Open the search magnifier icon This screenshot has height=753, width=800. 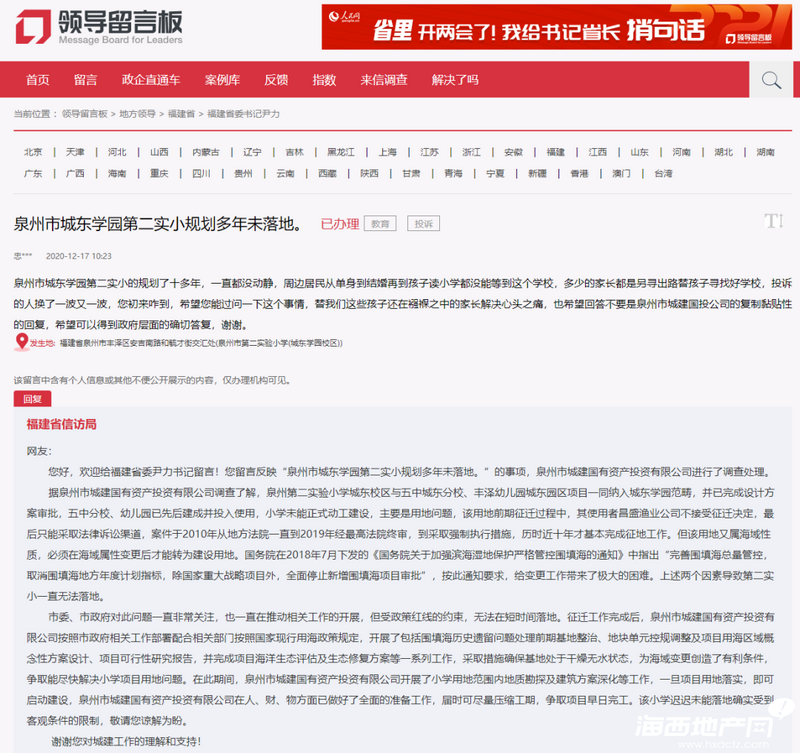coord(771,80)
